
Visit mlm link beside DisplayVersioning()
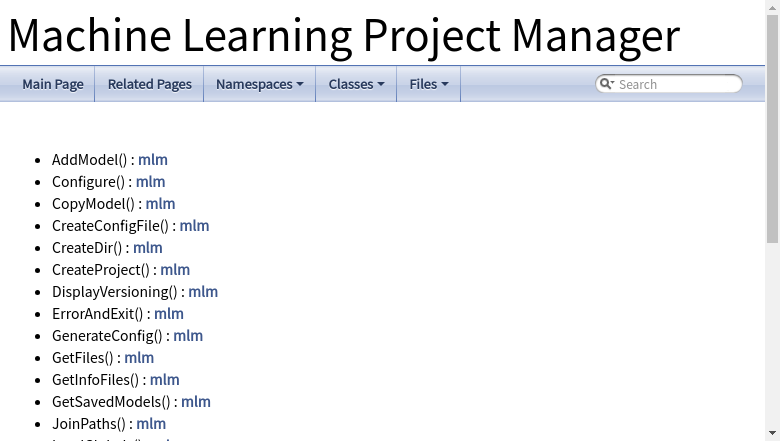click(x=203, y=291)
